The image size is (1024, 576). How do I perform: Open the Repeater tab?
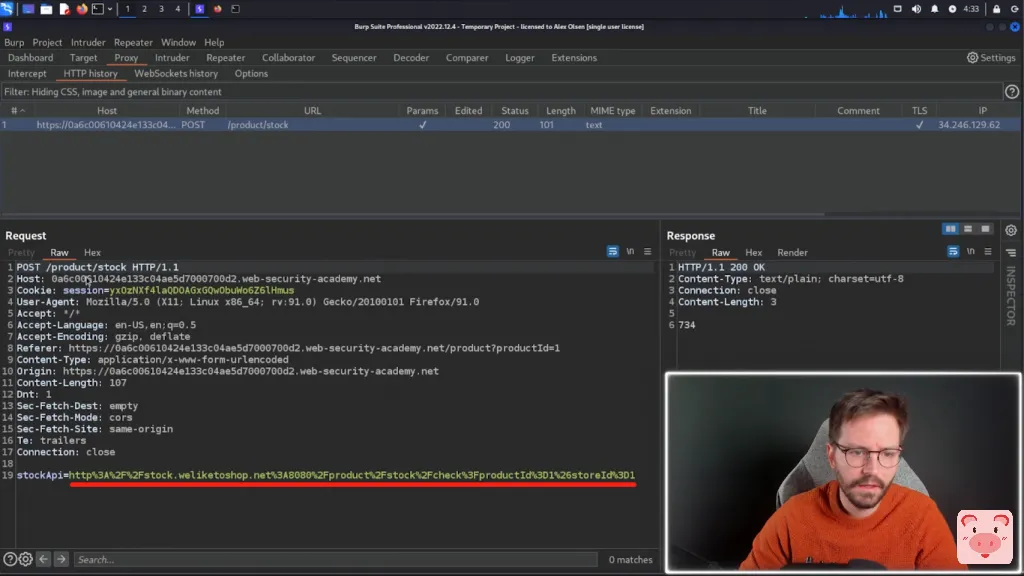pos(225,58)
